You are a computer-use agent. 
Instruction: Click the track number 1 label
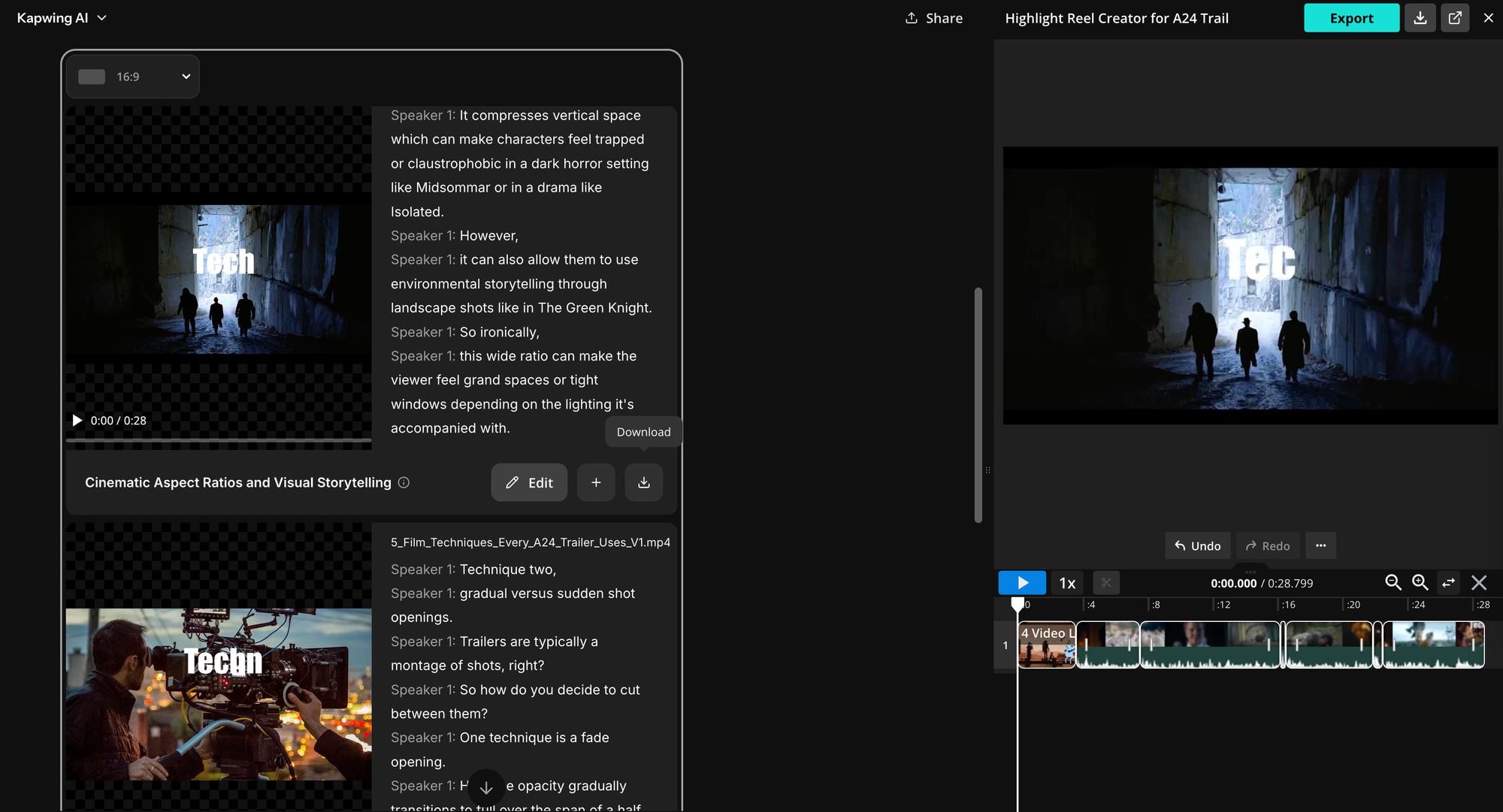click(1006, 645)
